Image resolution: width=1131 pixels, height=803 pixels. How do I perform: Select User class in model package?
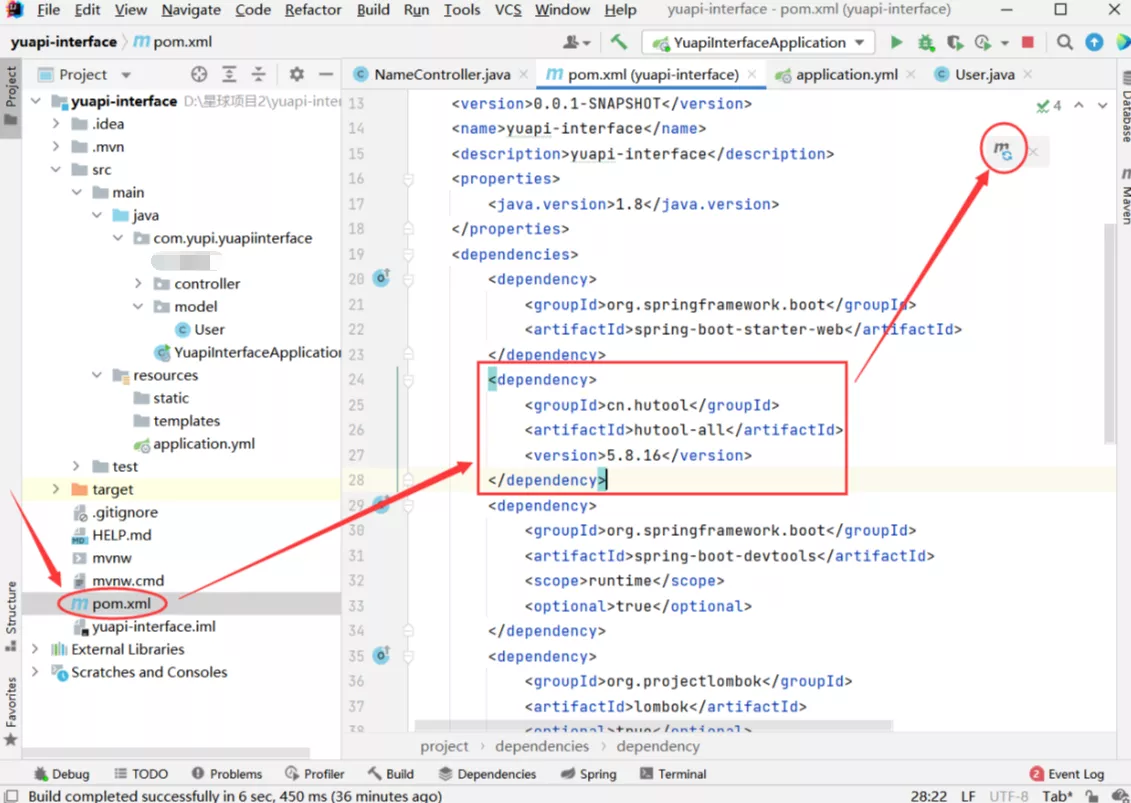(201, 330)
